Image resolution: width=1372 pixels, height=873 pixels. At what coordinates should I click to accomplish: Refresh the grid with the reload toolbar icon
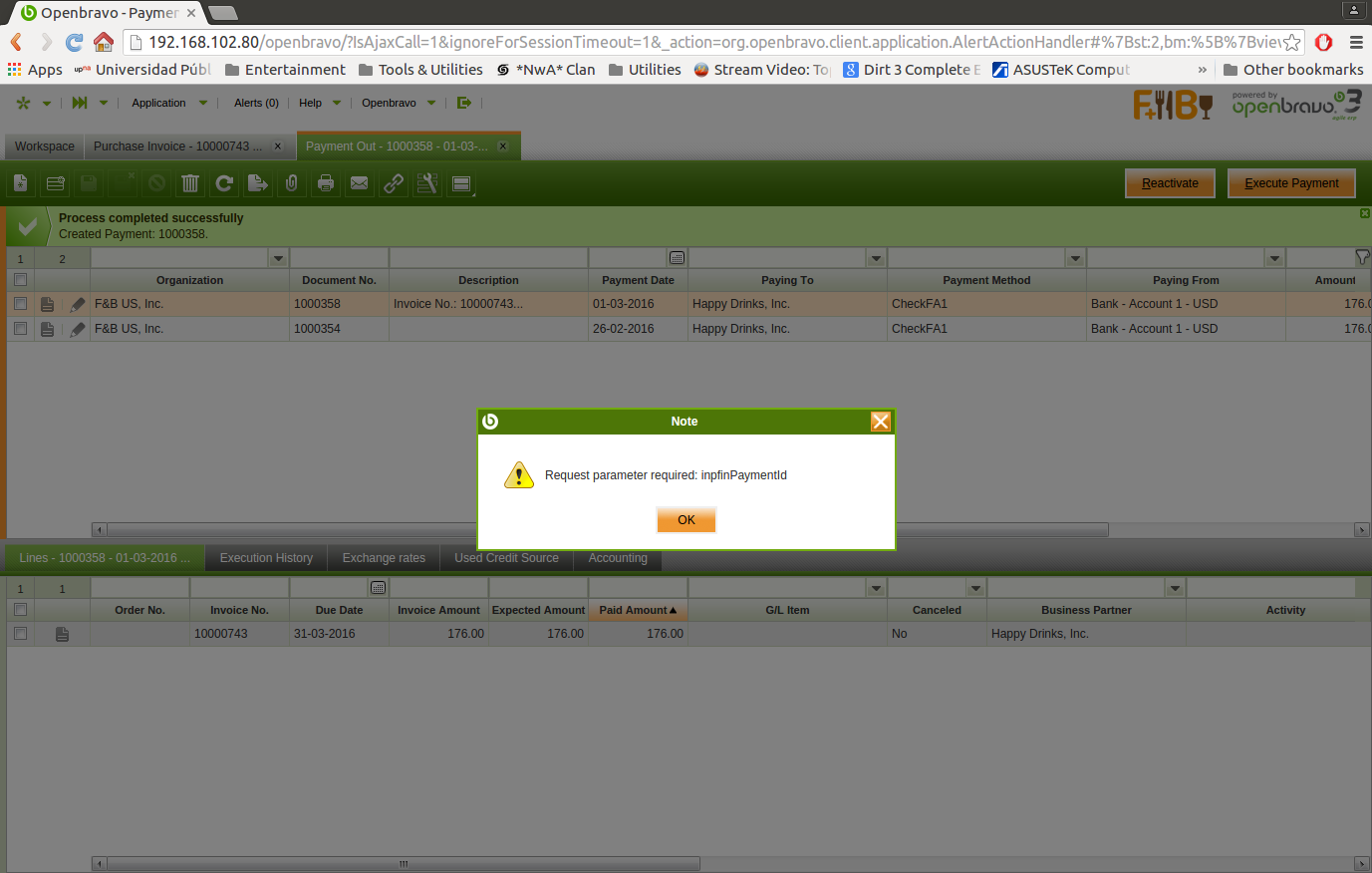(x=224, y=183)
